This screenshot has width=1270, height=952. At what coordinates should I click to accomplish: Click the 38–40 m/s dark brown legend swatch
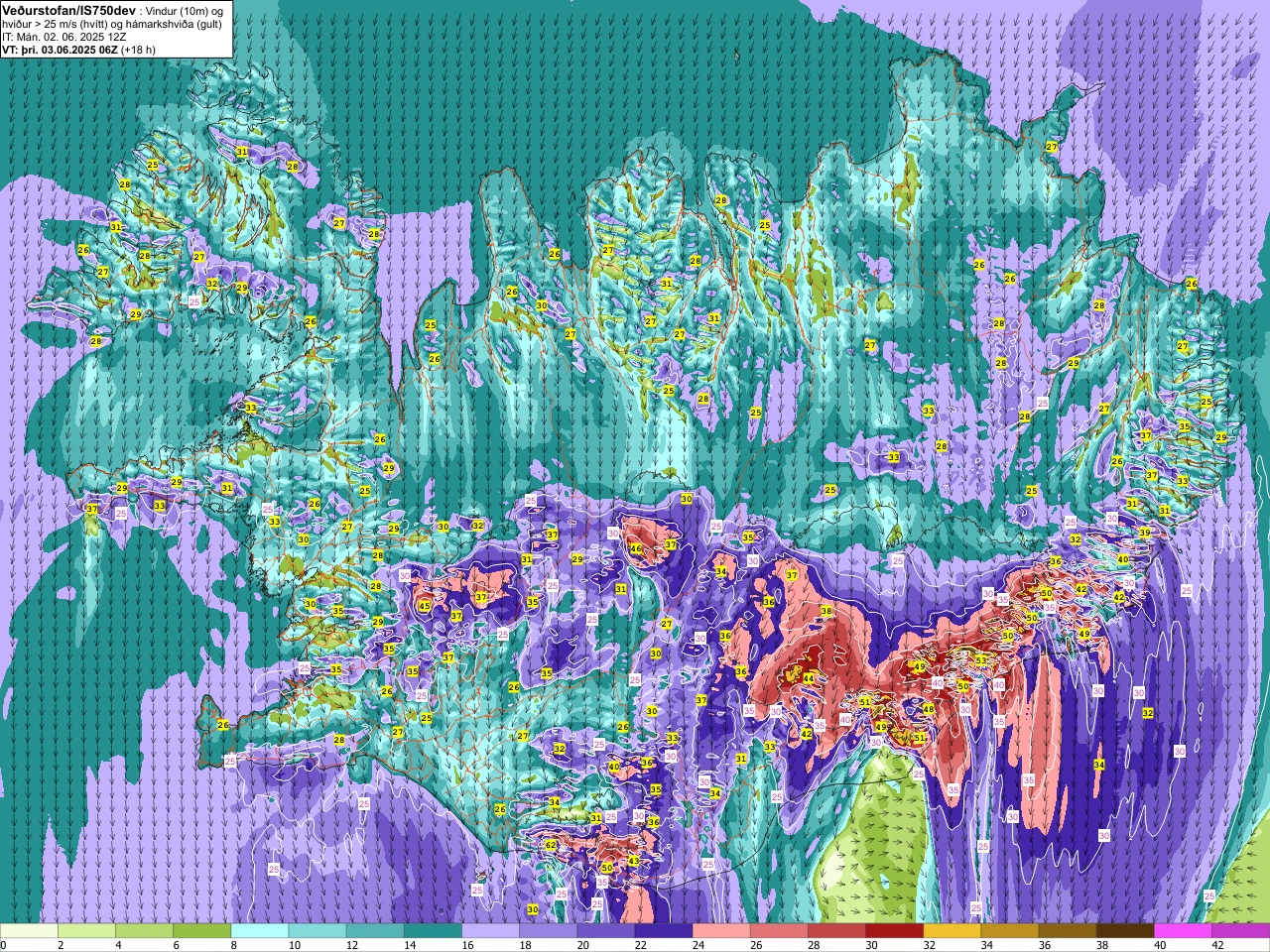coord(1125,931)
